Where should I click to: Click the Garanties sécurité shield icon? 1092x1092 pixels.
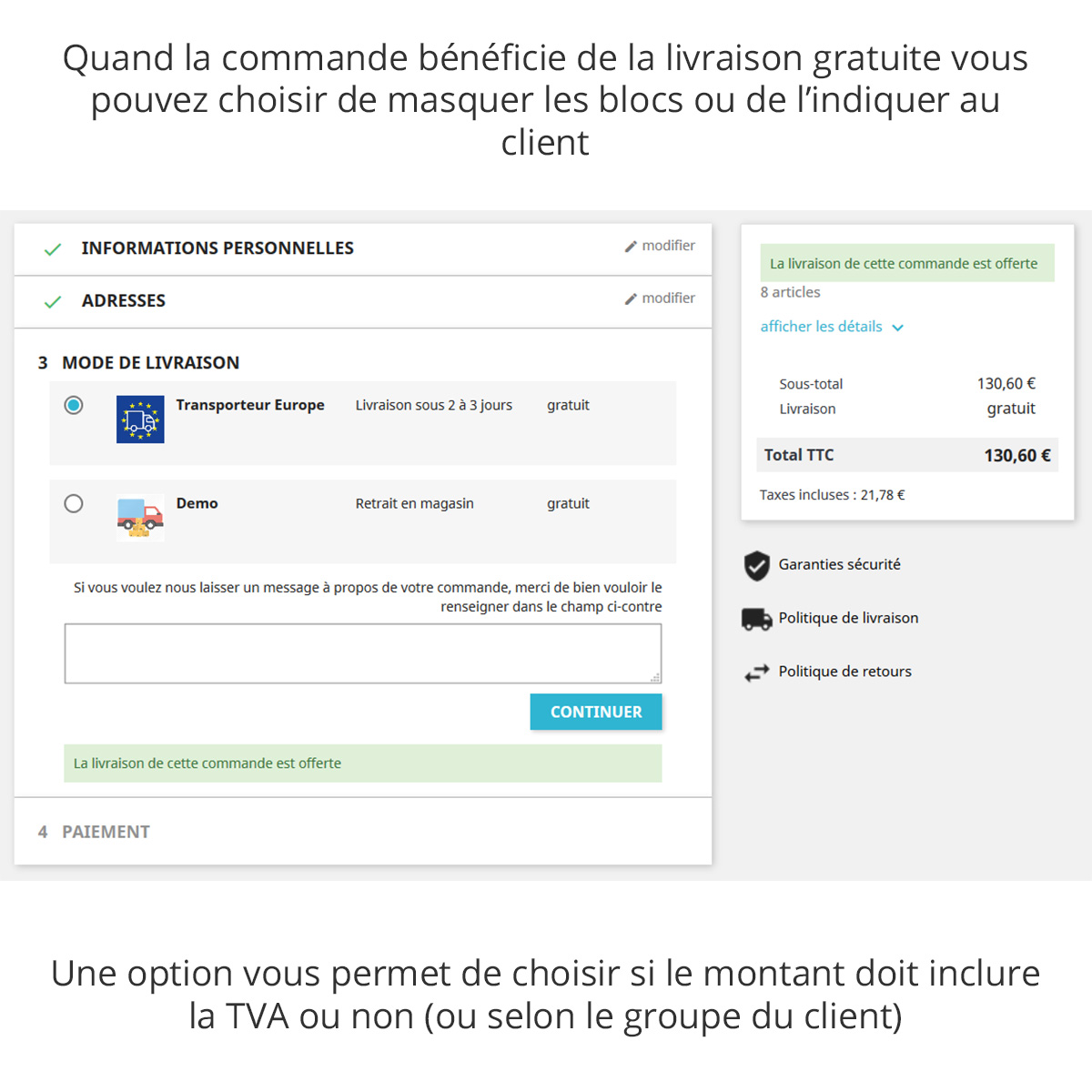click(x=756, y=565)
